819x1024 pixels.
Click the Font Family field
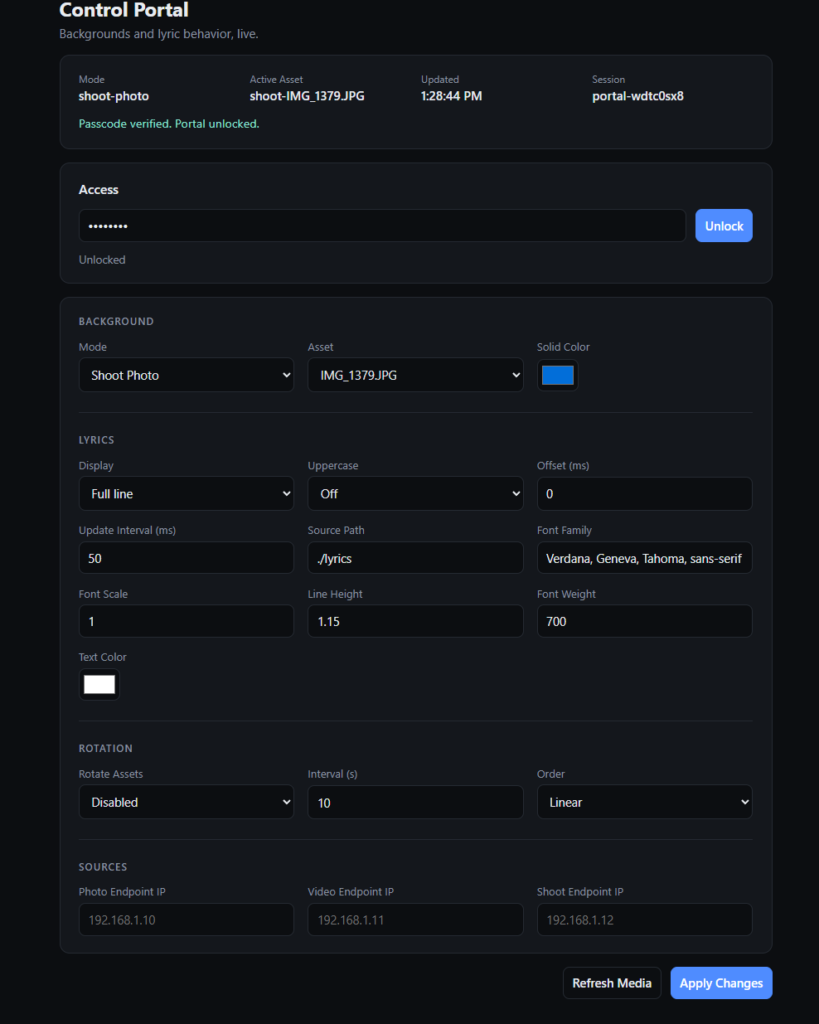pyautogui.click(x=645, y=558)
